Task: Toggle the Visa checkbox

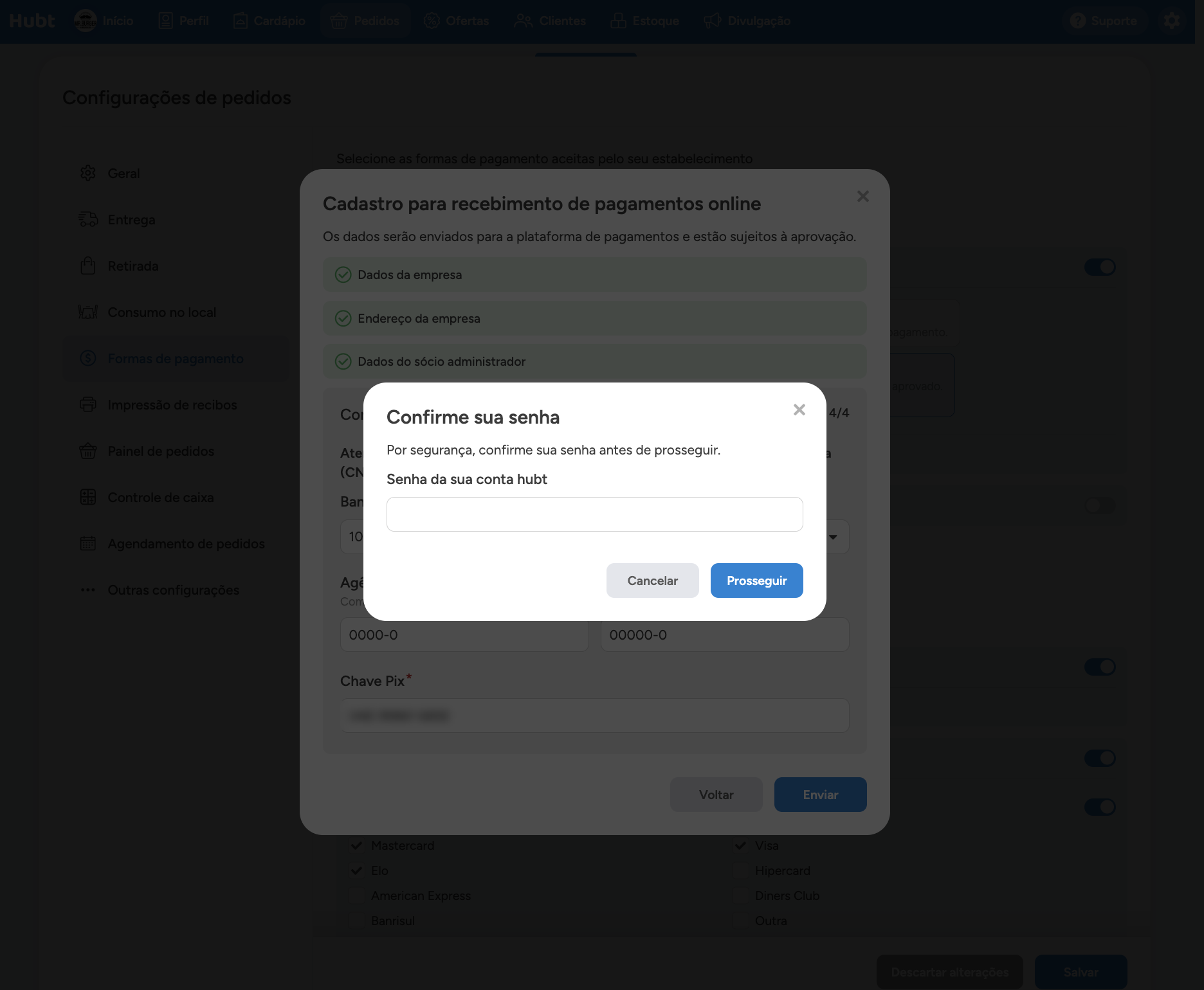Action: (x=740, y=845)
